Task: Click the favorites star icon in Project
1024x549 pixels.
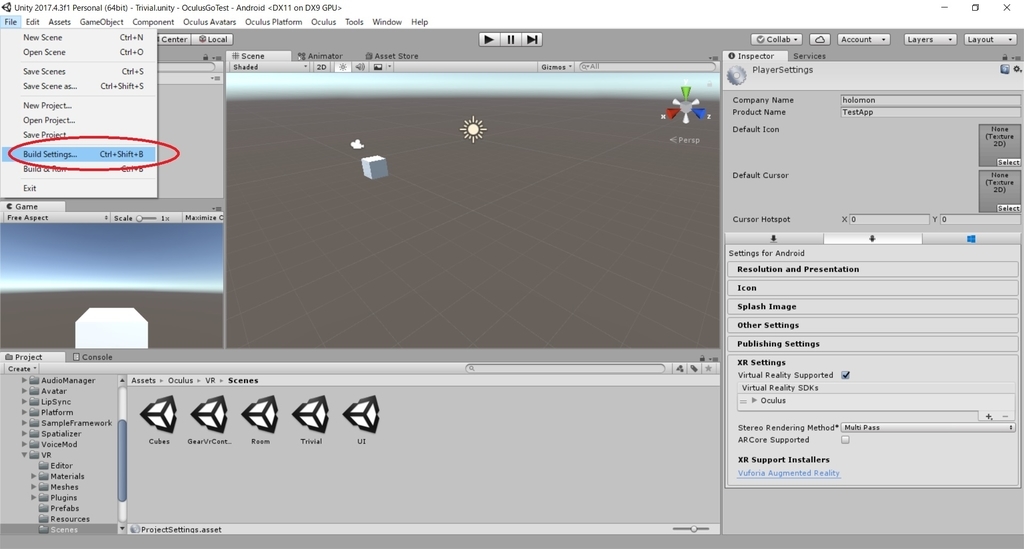Action: click(x=709, y=368)
